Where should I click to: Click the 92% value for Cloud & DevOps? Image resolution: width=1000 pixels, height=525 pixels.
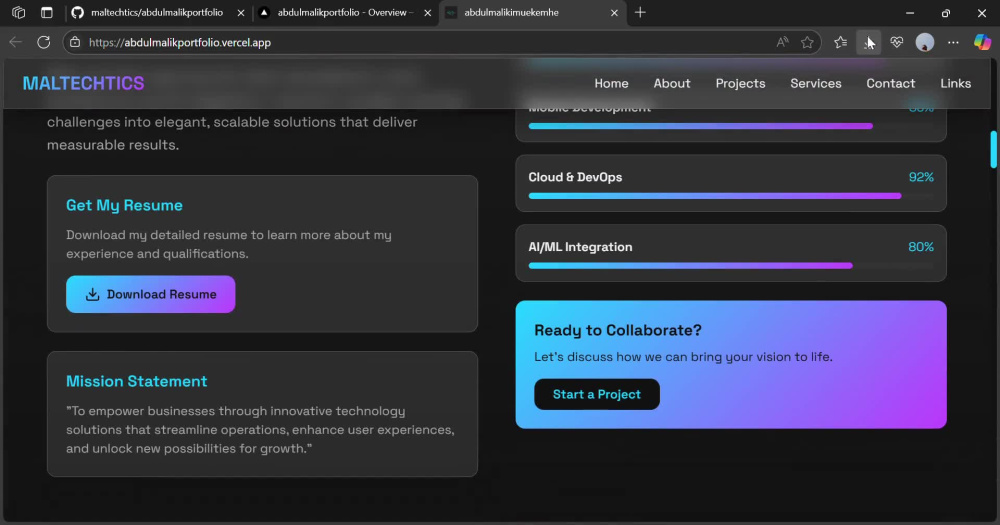[921, 177]
